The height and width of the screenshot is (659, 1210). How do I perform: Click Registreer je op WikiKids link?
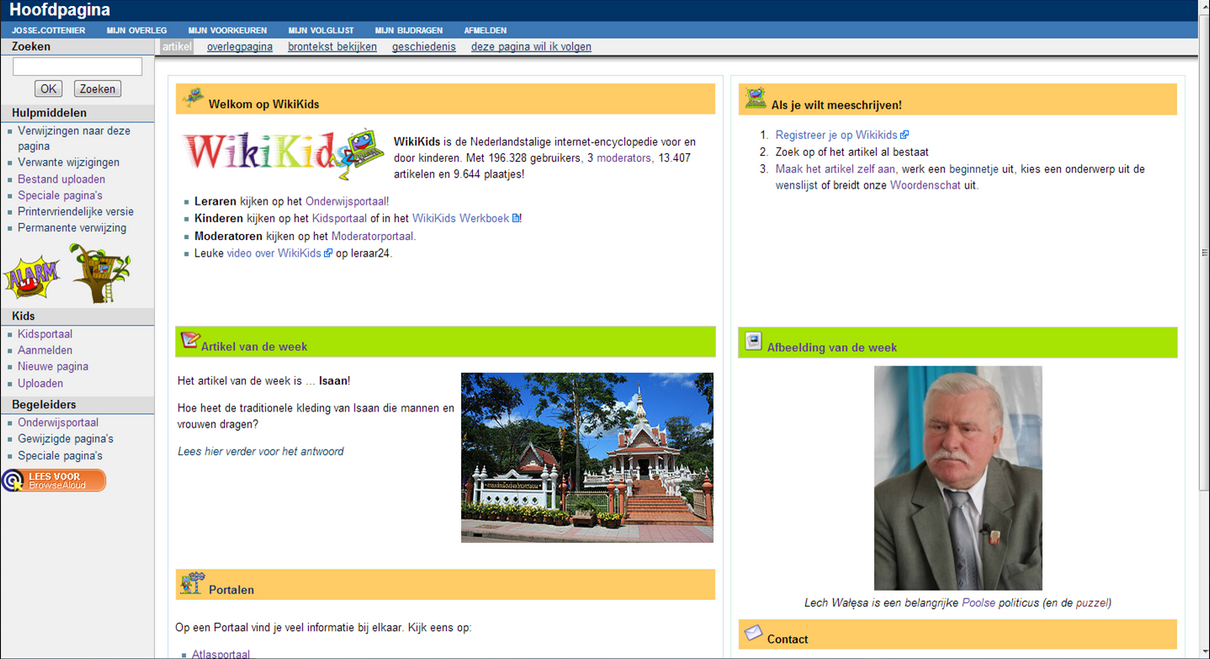click(x=836, y=135)
